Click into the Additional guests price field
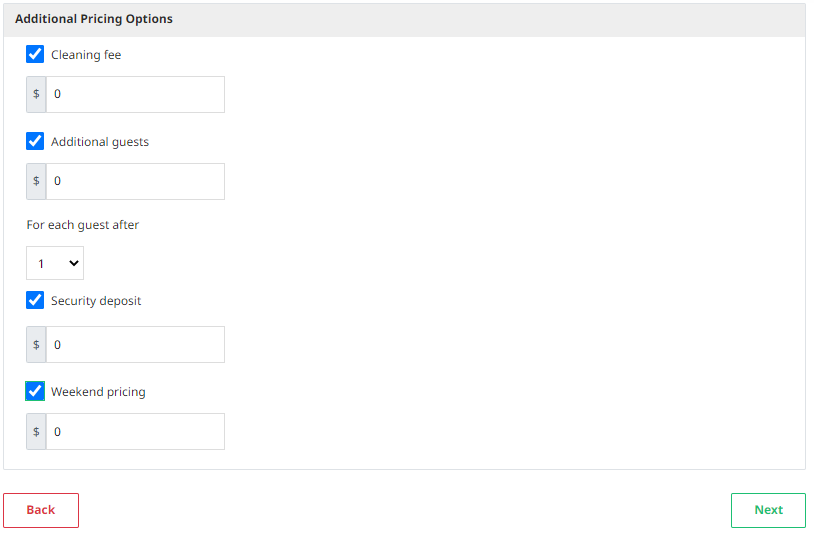Image resolution: width=814 pixels, height=537 pixels. [135, 181]
